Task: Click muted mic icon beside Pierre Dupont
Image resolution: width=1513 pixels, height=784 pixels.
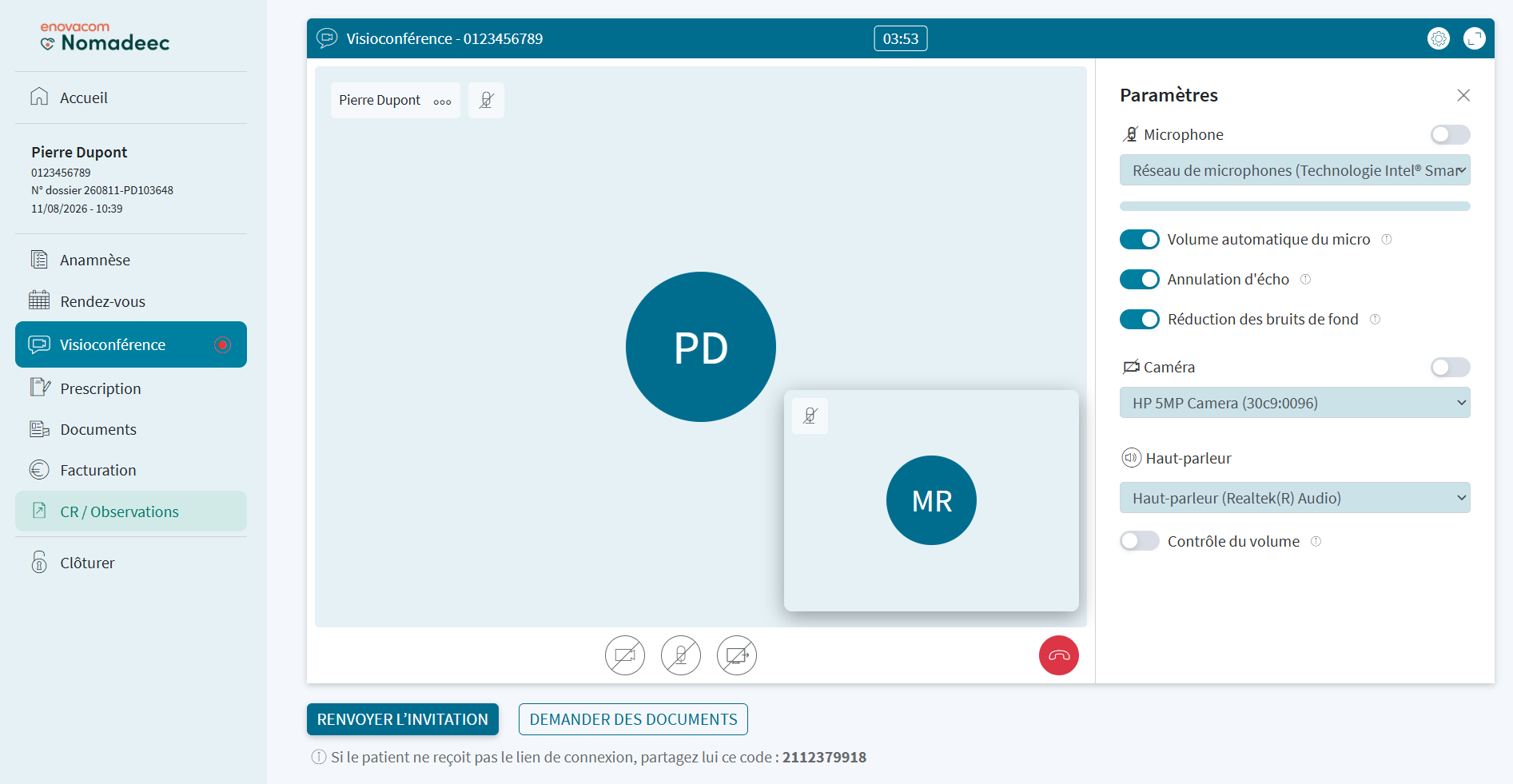Action: [x=486, y=100]
